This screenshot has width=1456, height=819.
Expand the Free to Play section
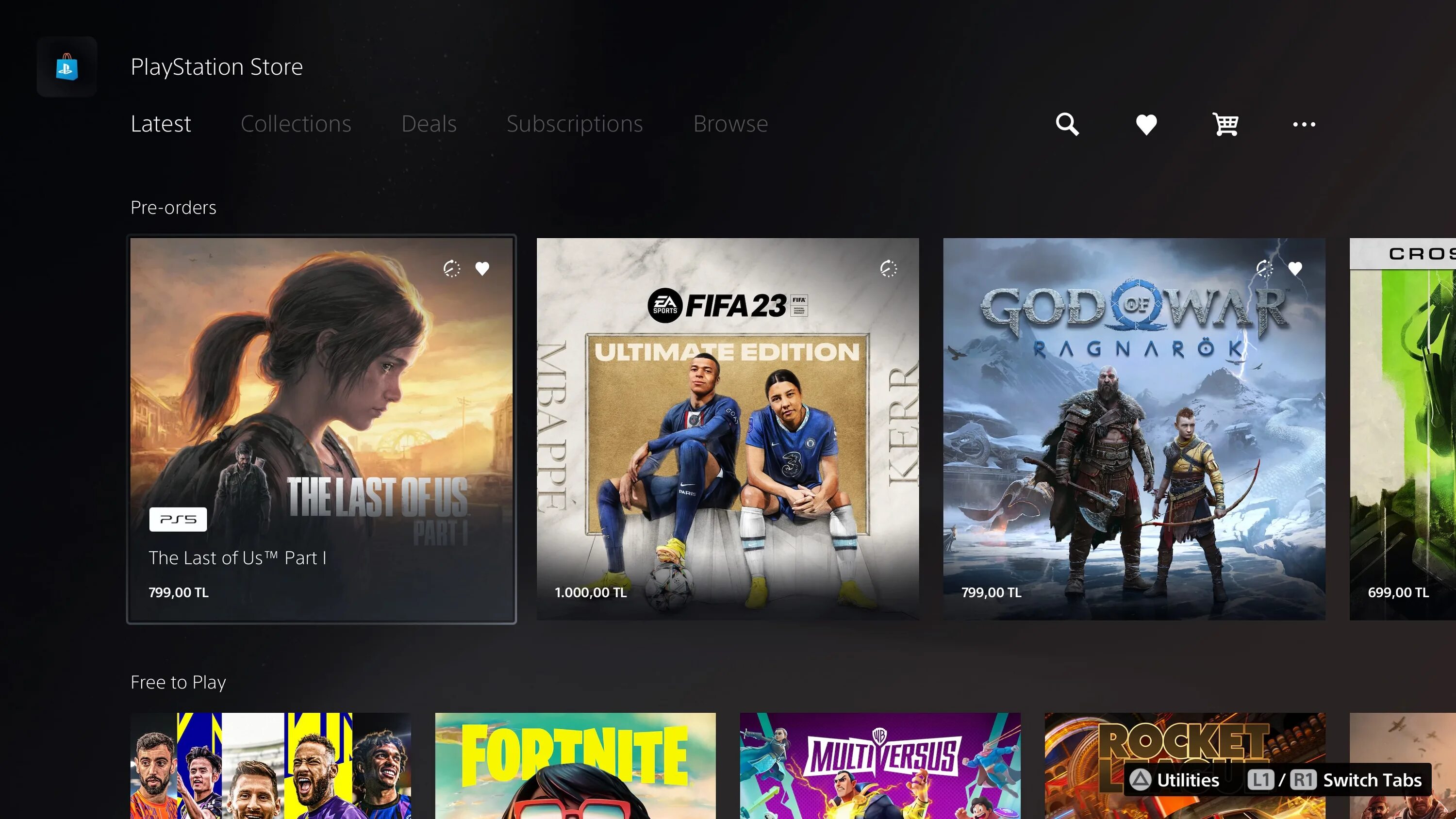click(178, 682)
